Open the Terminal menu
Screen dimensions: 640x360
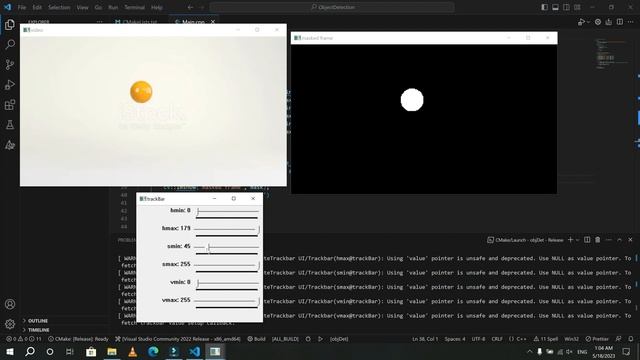point(134,7)
